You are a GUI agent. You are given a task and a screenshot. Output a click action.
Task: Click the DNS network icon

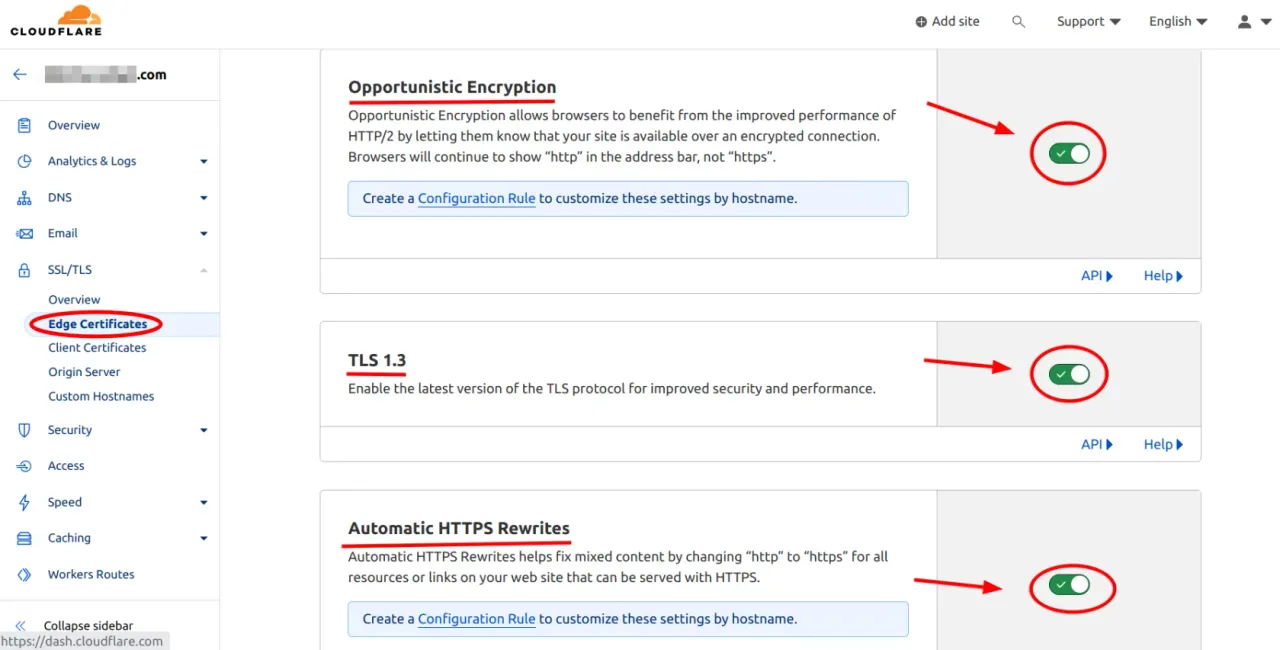pyautogui.click(x=25, y=197)
